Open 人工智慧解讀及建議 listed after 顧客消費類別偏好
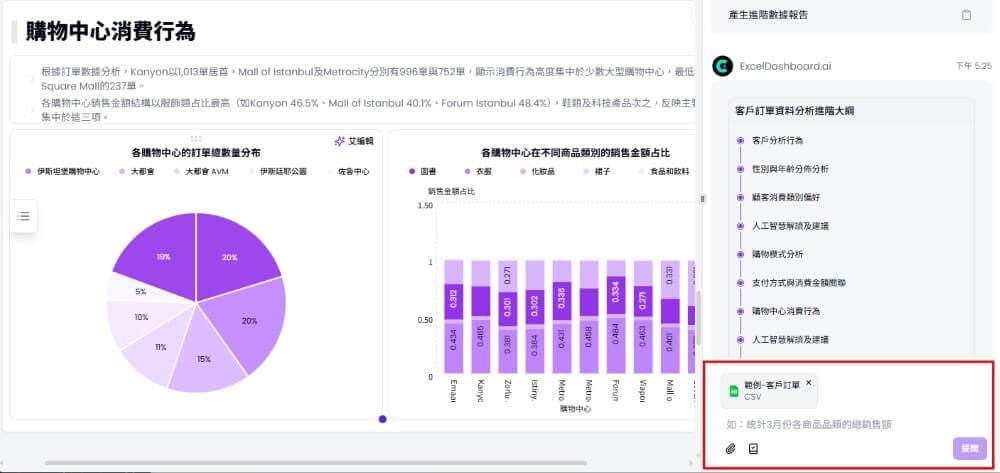This screenshot has width=1000, height=473. pos(790,226)
